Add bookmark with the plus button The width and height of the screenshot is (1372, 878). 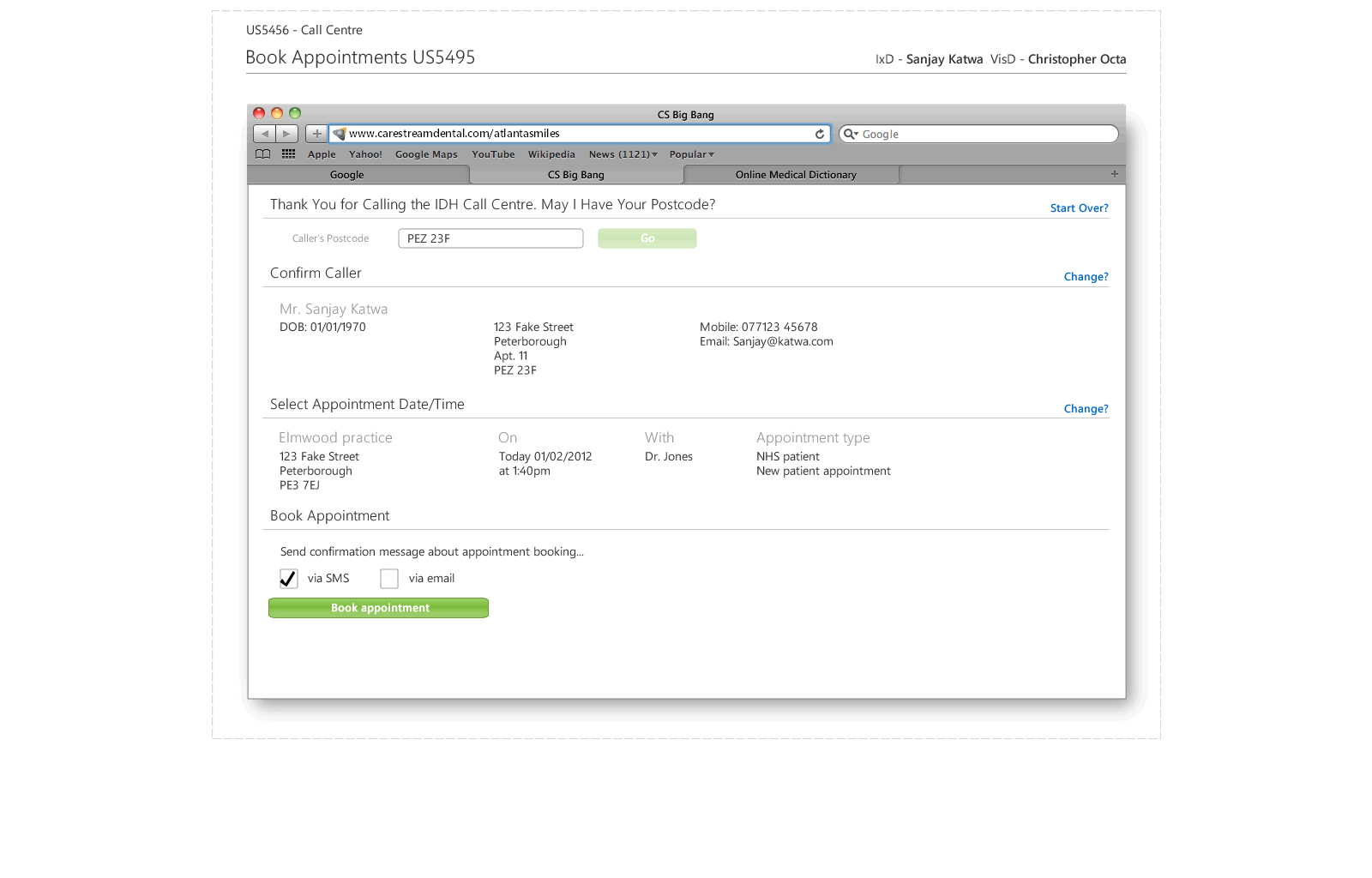(316, 134)
